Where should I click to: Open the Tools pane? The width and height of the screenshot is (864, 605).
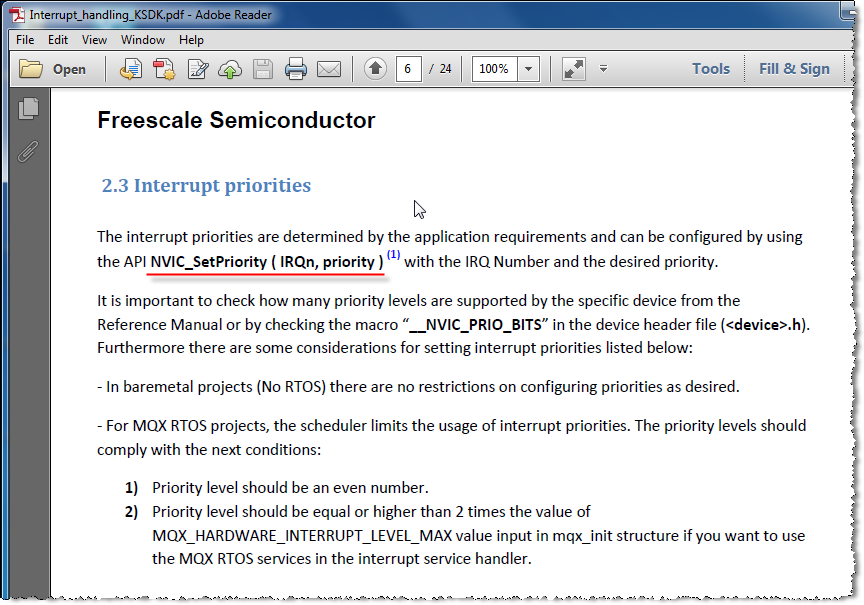(711, 69)
